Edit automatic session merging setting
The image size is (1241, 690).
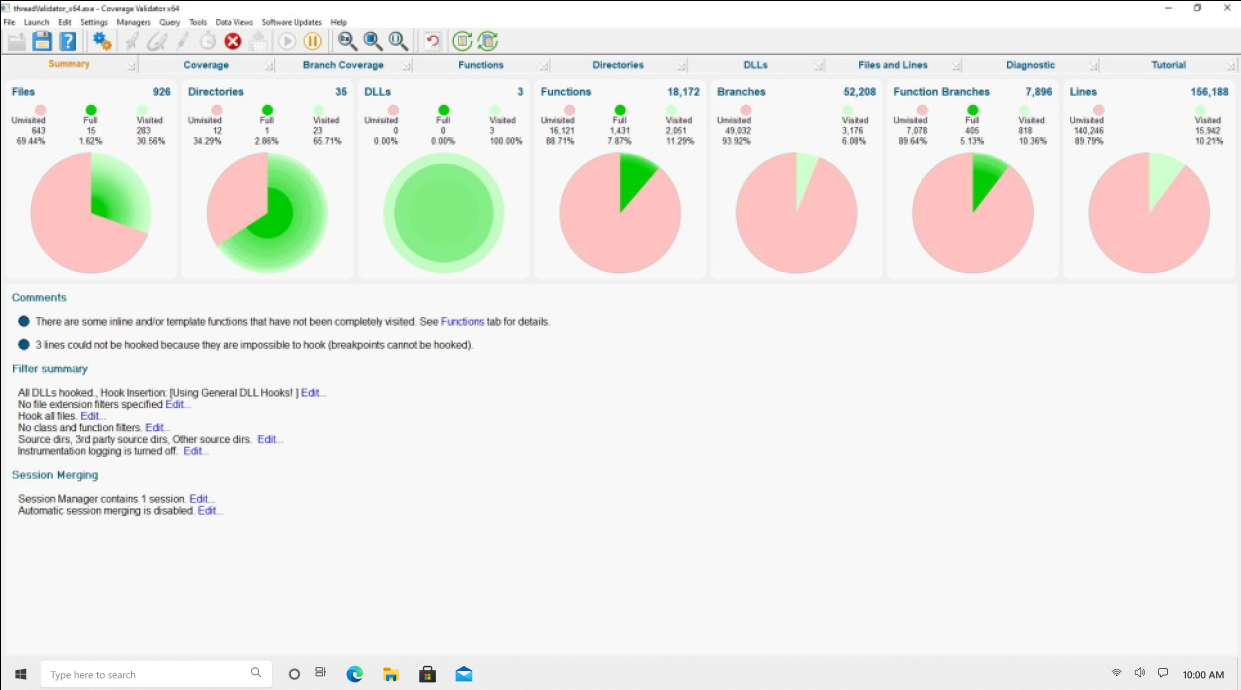[x=210, y=511]
